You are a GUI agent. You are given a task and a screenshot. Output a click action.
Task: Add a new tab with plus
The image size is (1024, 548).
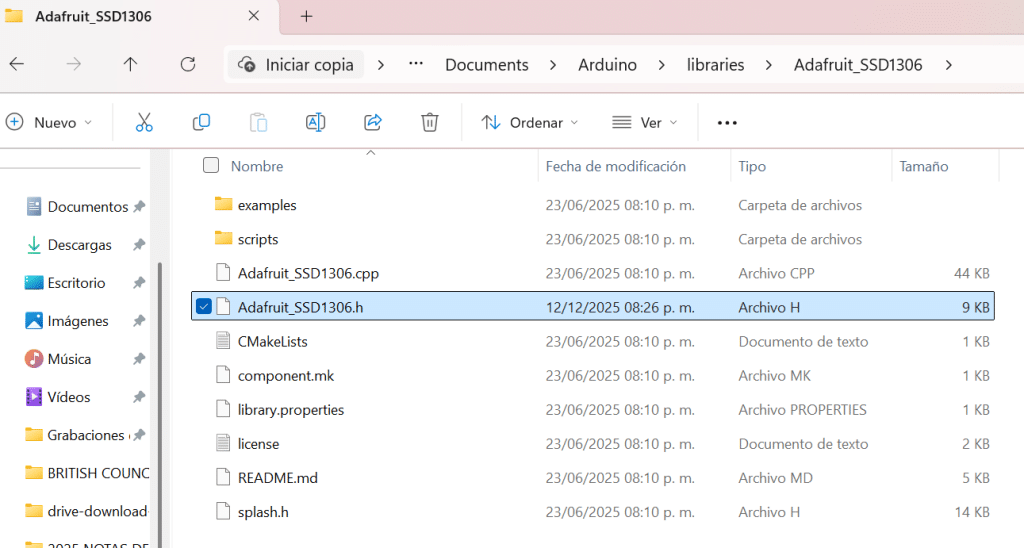click(x=306, y=16)
